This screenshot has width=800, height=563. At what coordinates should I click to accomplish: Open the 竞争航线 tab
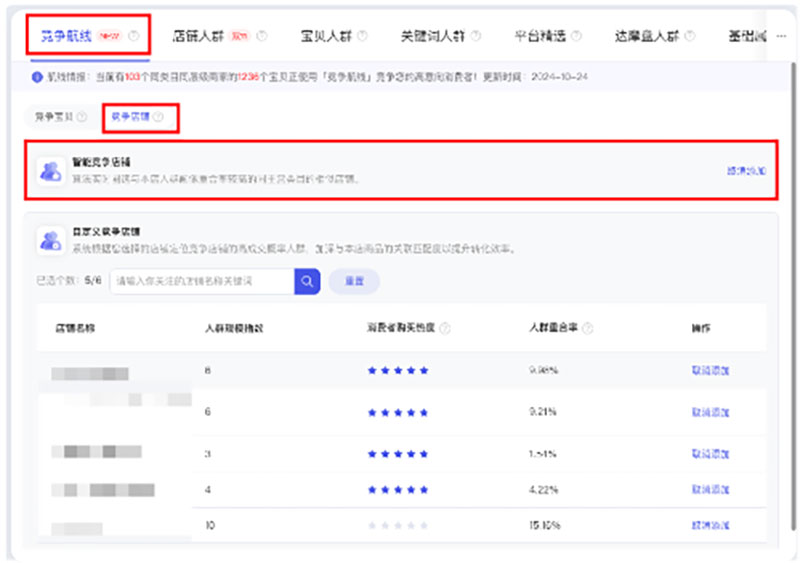click(x=66, y=36)
